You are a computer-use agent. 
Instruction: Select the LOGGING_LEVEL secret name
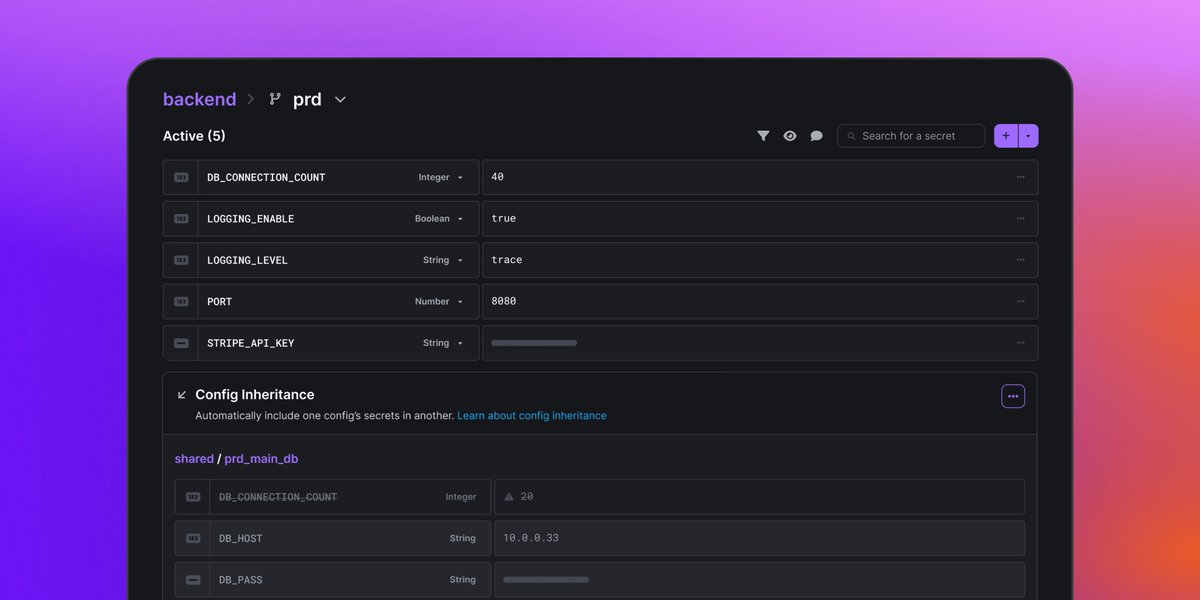[x=247, y=260]
